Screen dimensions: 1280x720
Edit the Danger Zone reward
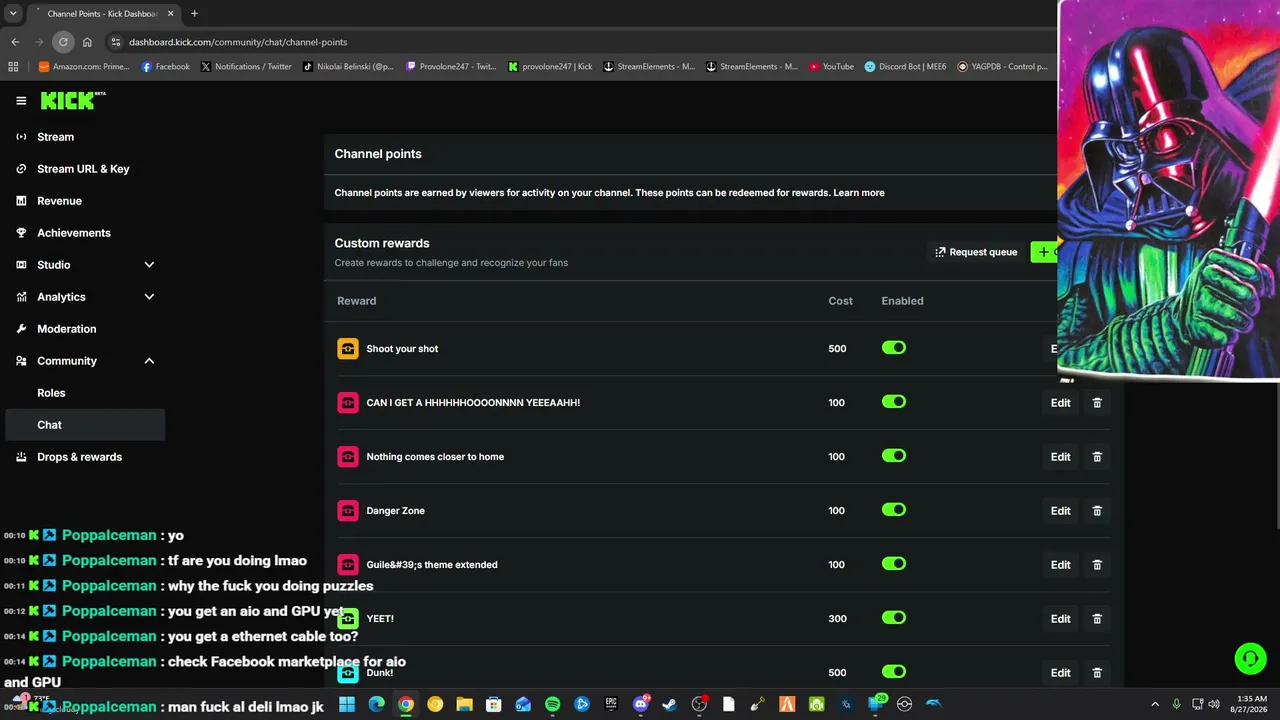coord(1061,511)
